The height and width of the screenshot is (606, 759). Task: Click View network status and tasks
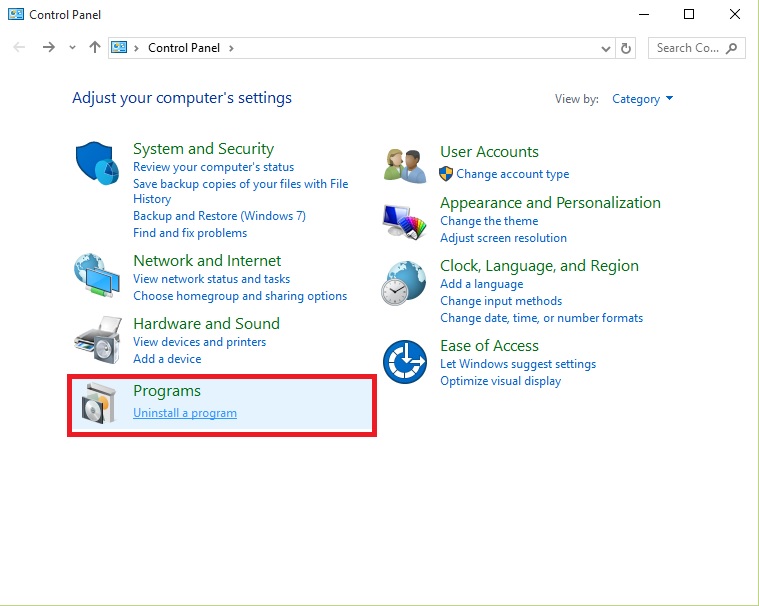(212, 279)
